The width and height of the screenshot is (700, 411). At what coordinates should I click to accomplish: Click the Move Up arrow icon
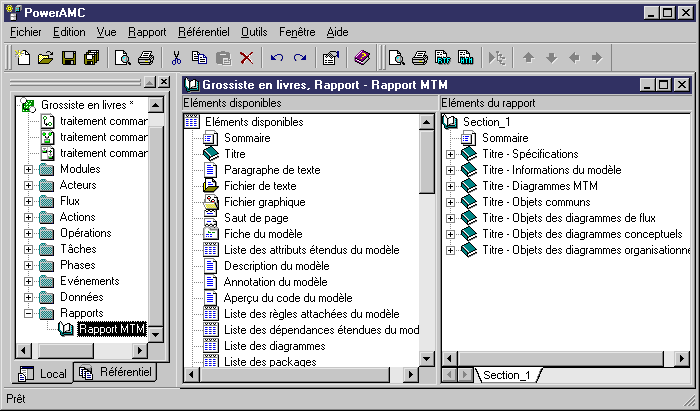click(529, 58)
